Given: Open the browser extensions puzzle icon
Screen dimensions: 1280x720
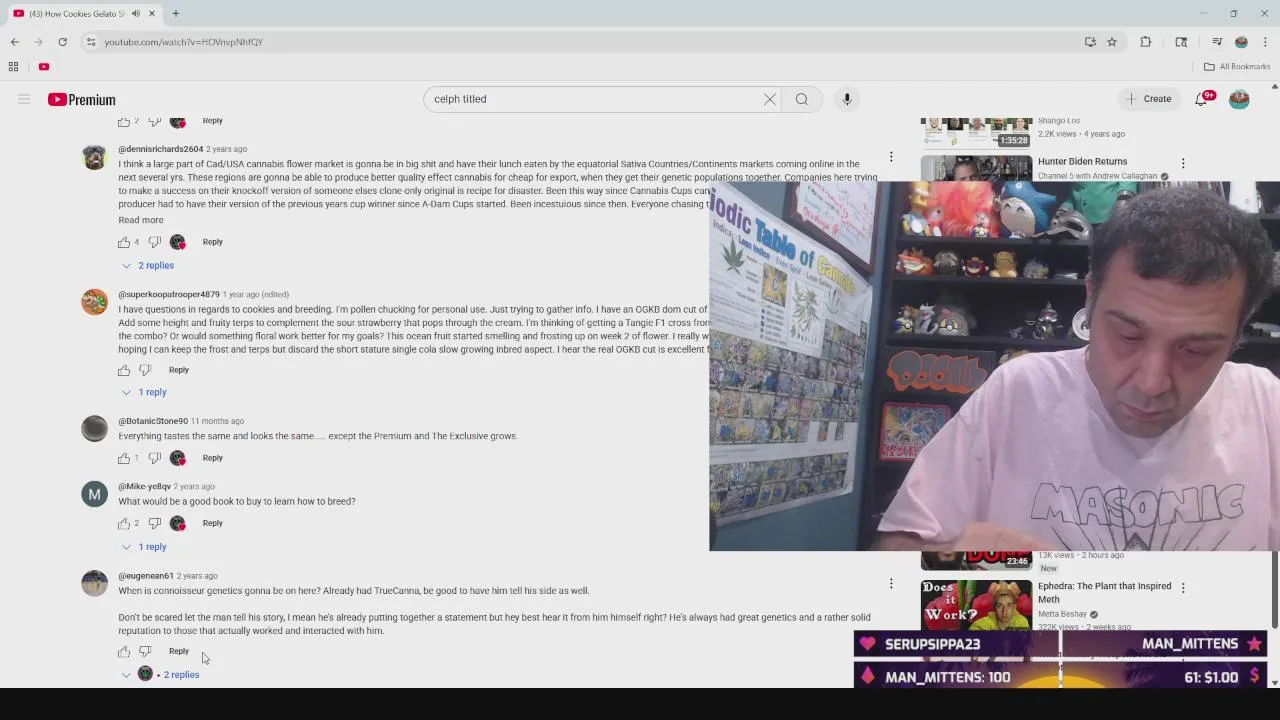Looking at the screenshot, I should coord(1146,42).
